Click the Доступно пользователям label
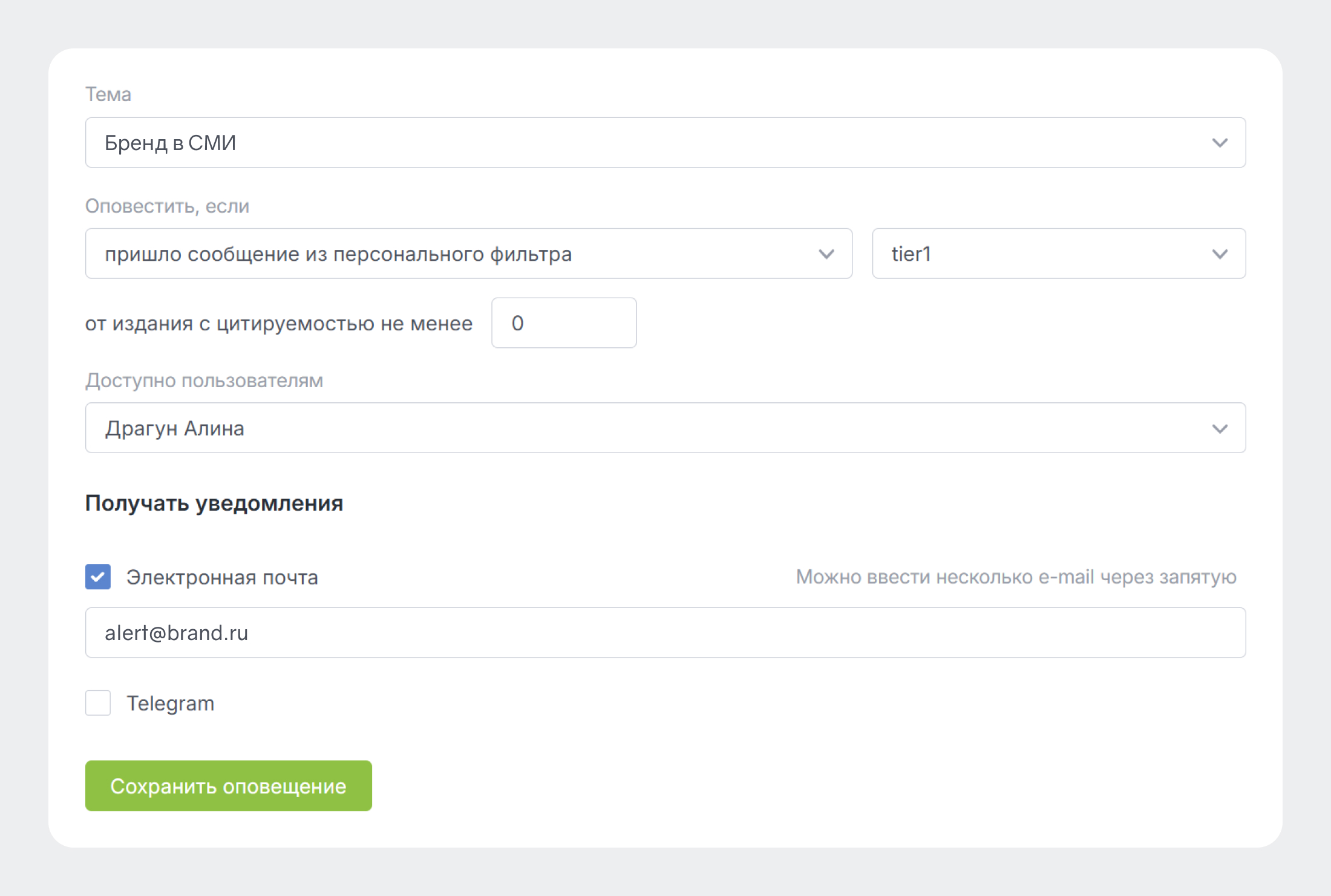1331x896 pixels. click(204, 381)
